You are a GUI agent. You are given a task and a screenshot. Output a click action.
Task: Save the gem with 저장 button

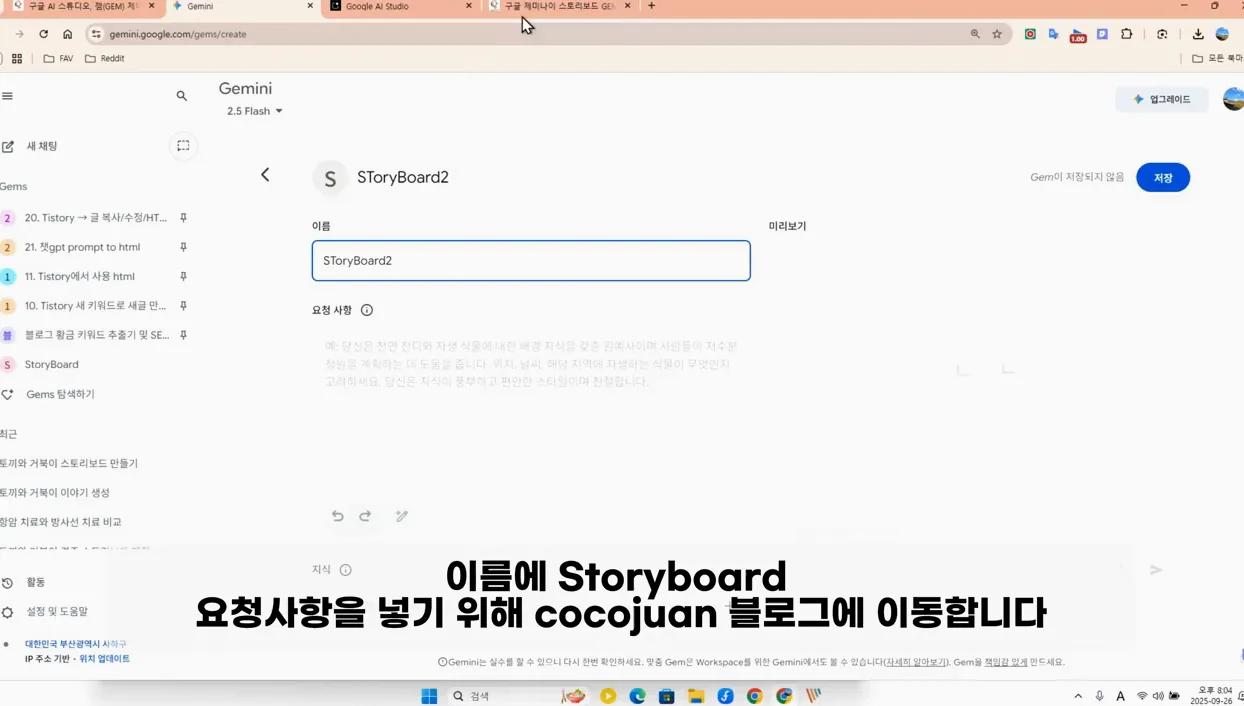click(1163, 177)
